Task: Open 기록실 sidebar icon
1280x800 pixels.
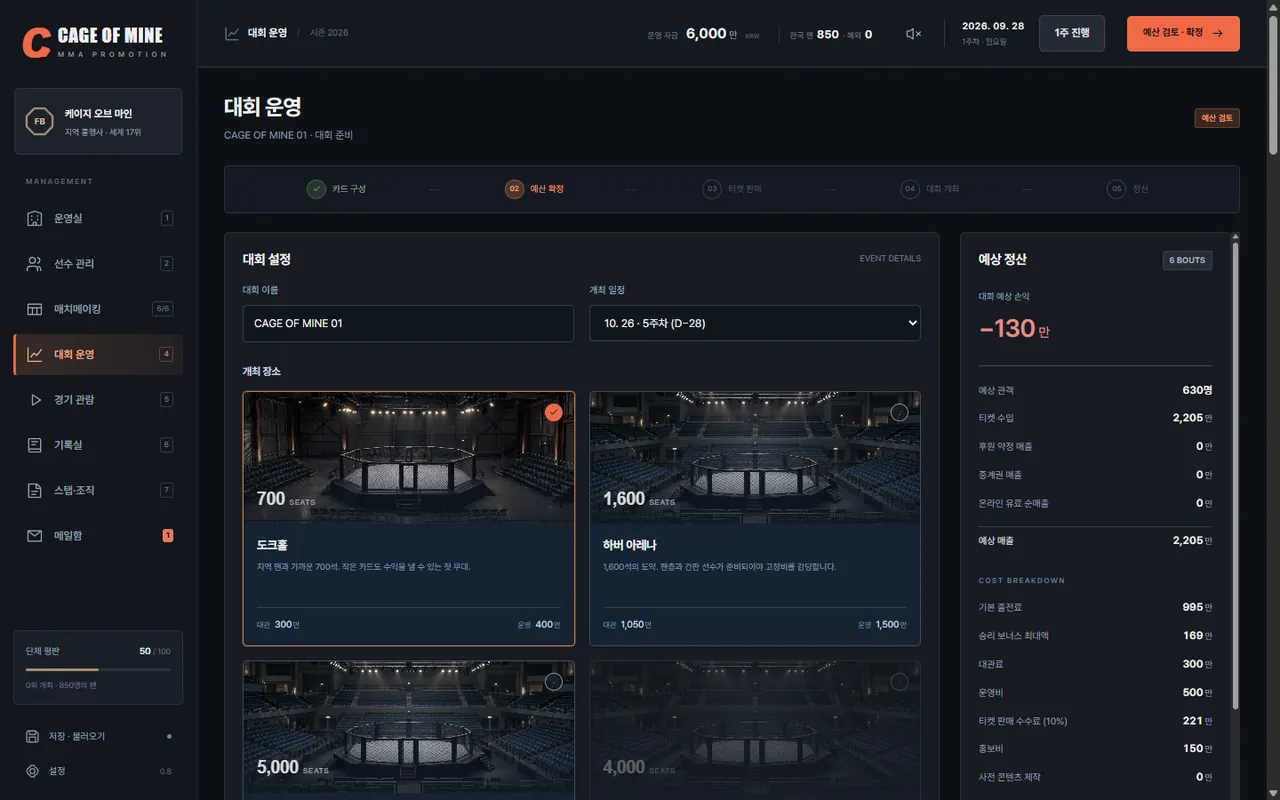Action: 35,445
